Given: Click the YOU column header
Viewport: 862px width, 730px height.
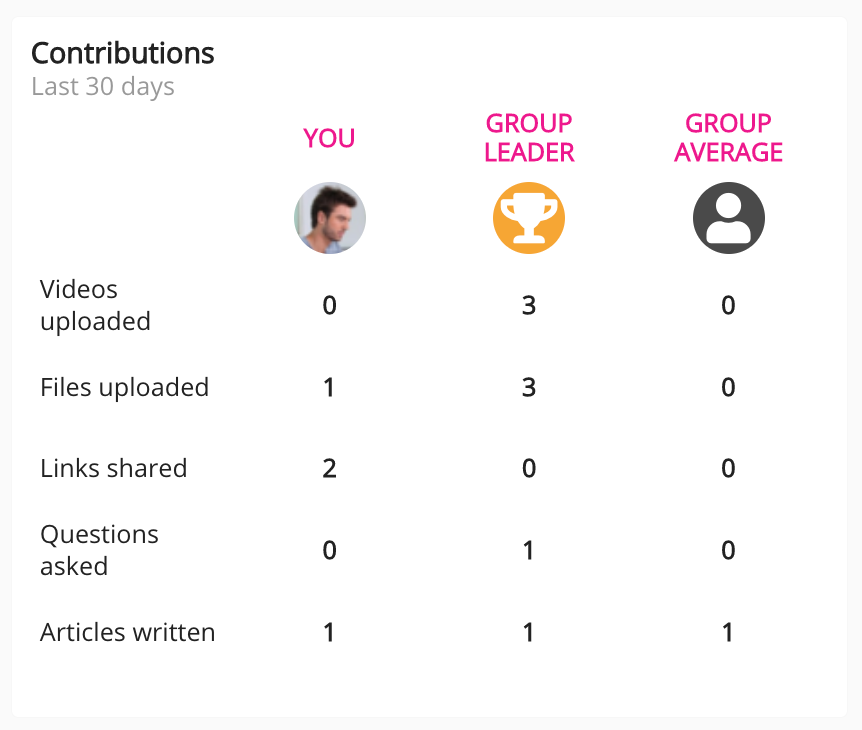Looking at the screenshot, I should (329, 138).
